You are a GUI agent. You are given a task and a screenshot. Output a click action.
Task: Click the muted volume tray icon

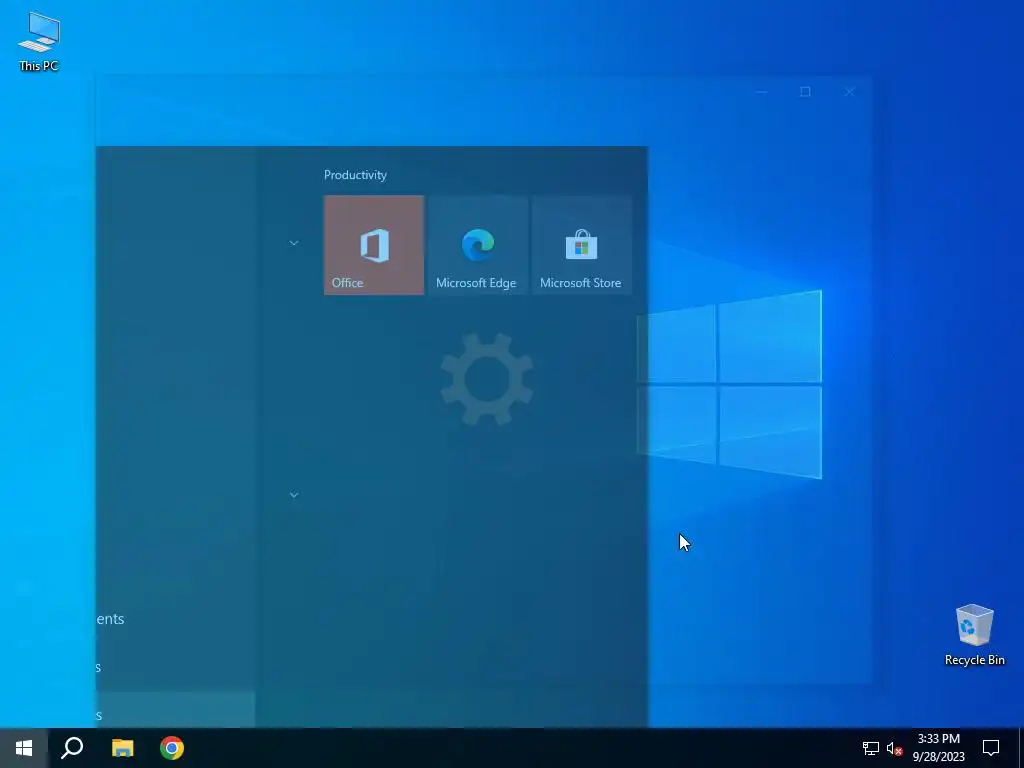tap(894, 748)
